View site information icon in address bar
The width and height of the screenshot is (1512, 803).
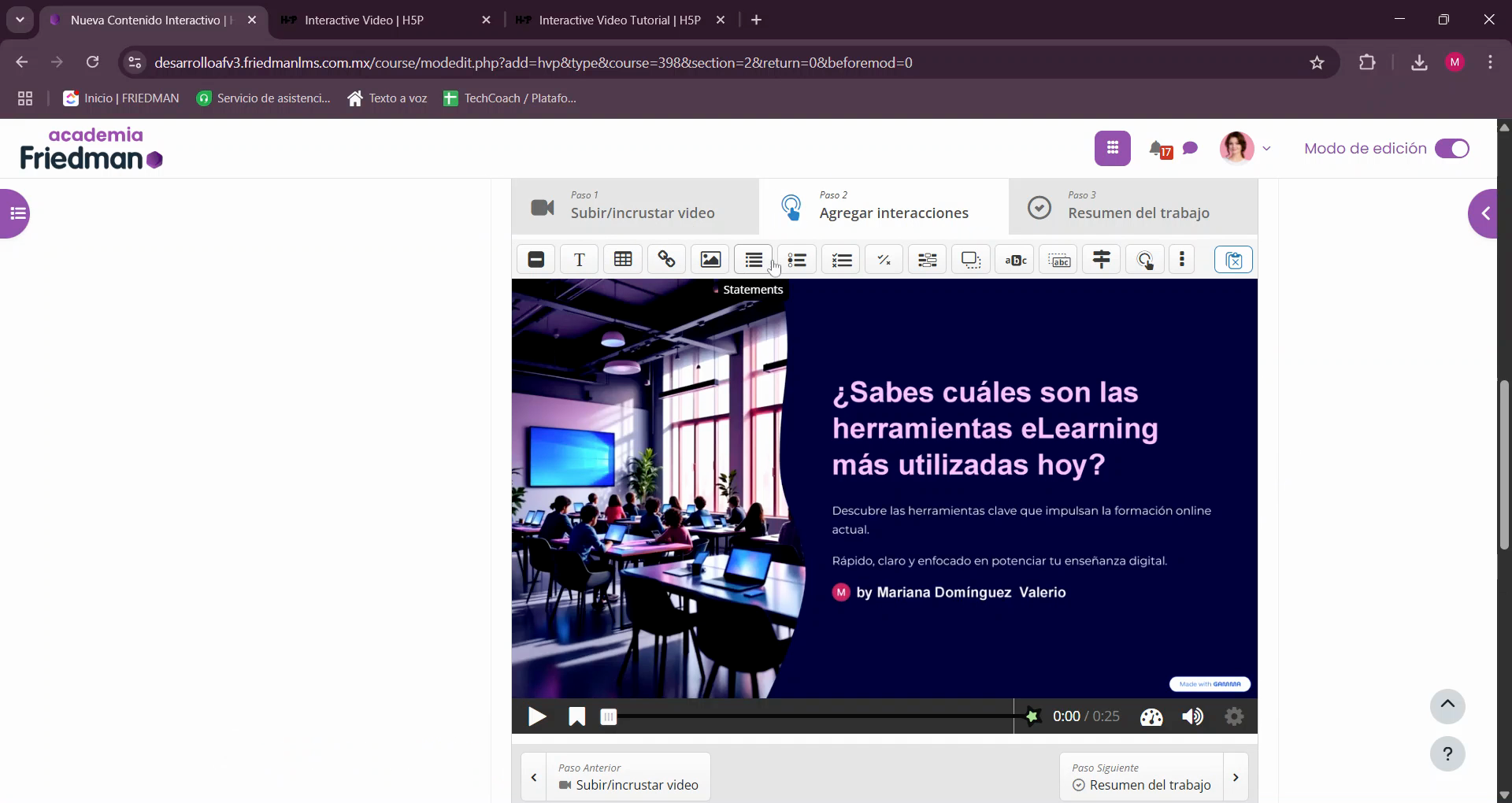135,63
